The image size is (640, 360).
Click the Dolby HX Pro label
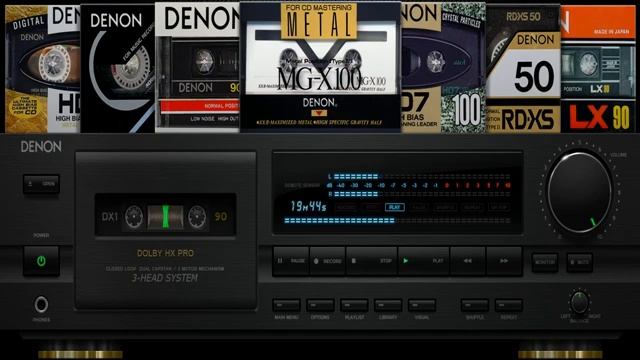point(165,253)
